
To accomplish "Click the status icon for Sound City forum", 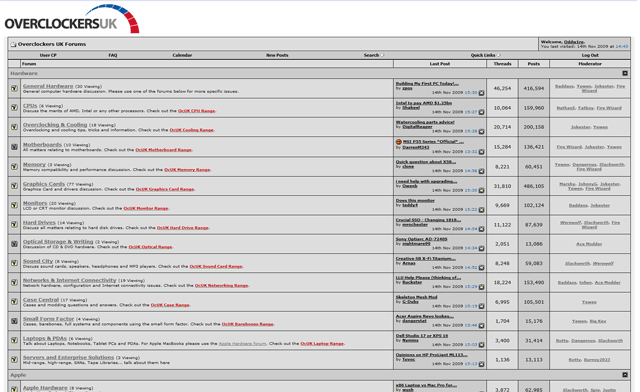I will pyautogui.click(x=14, y=263).
